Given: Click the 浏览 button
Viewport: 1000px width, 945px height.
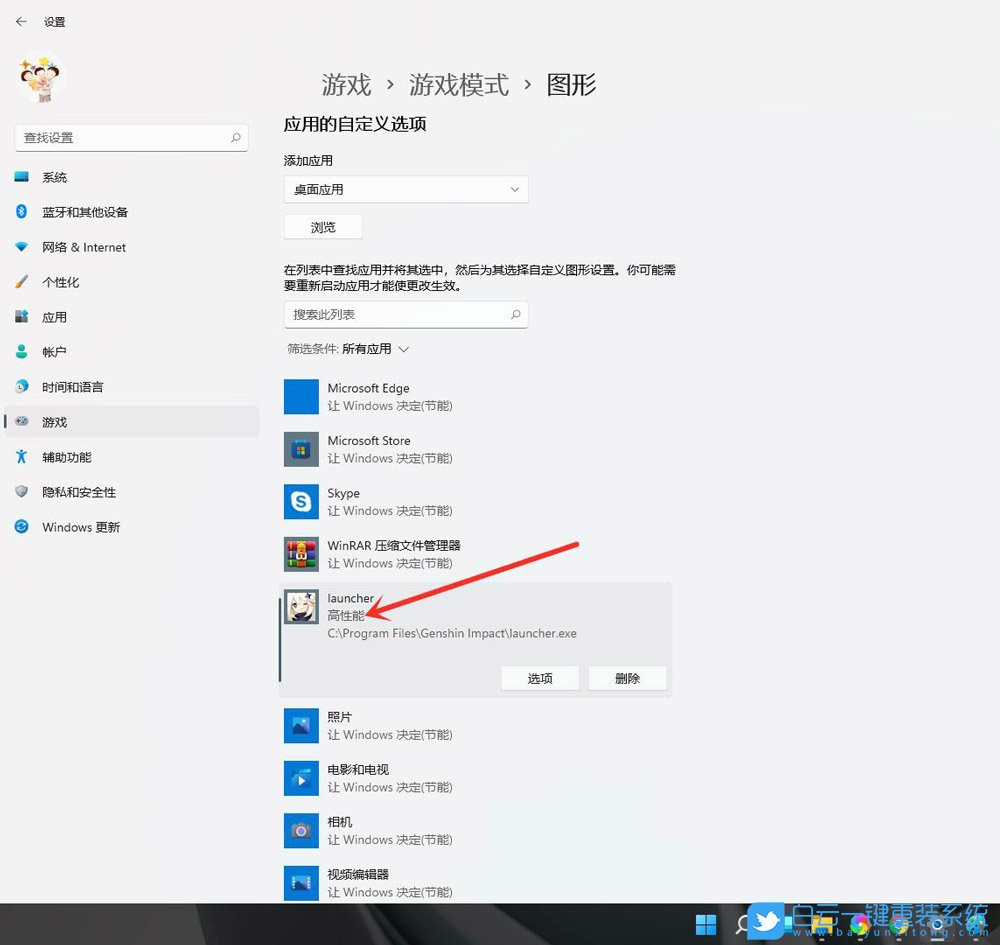Looking at the screenshot, I should pos(322,226).
